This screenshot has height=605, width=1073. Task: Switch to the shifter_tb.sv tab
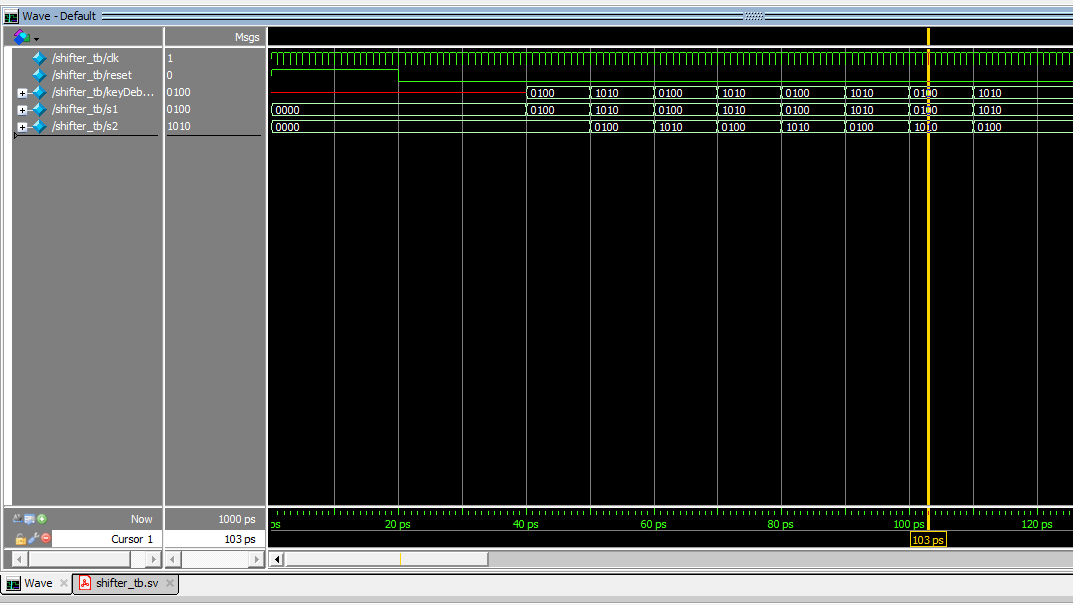click(x=127, y=583)
